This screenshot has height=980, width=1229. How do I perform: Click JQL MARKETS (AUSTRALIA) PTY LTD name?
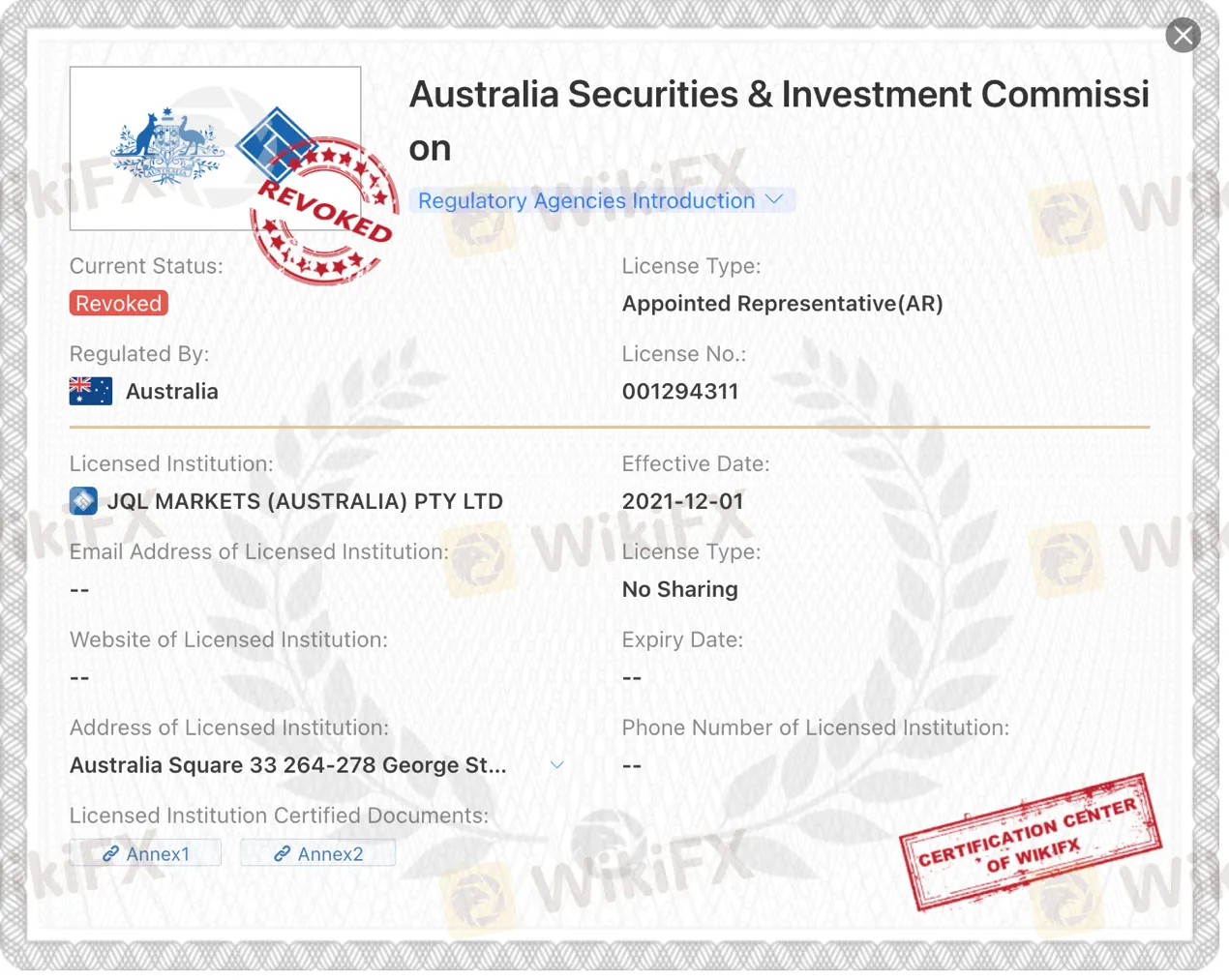pyautogui.click(x=305, y=501)
